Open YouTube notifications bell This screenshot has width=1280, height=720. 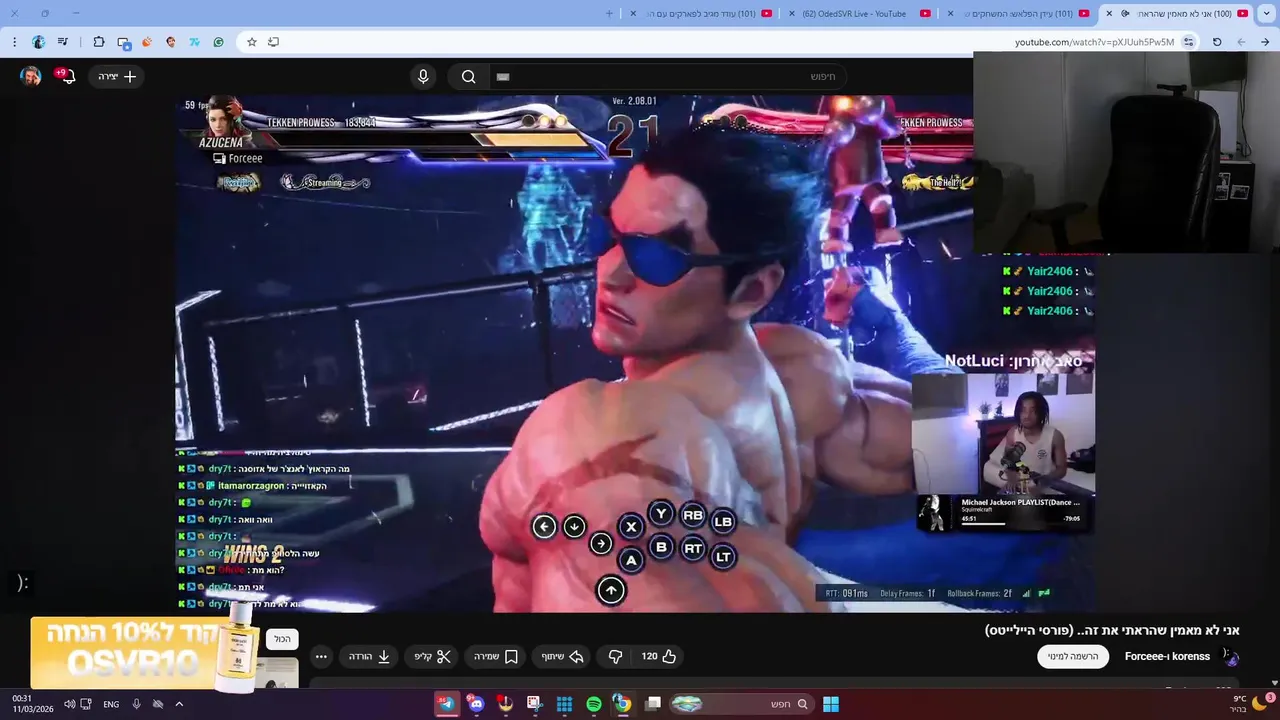(67, 76)
